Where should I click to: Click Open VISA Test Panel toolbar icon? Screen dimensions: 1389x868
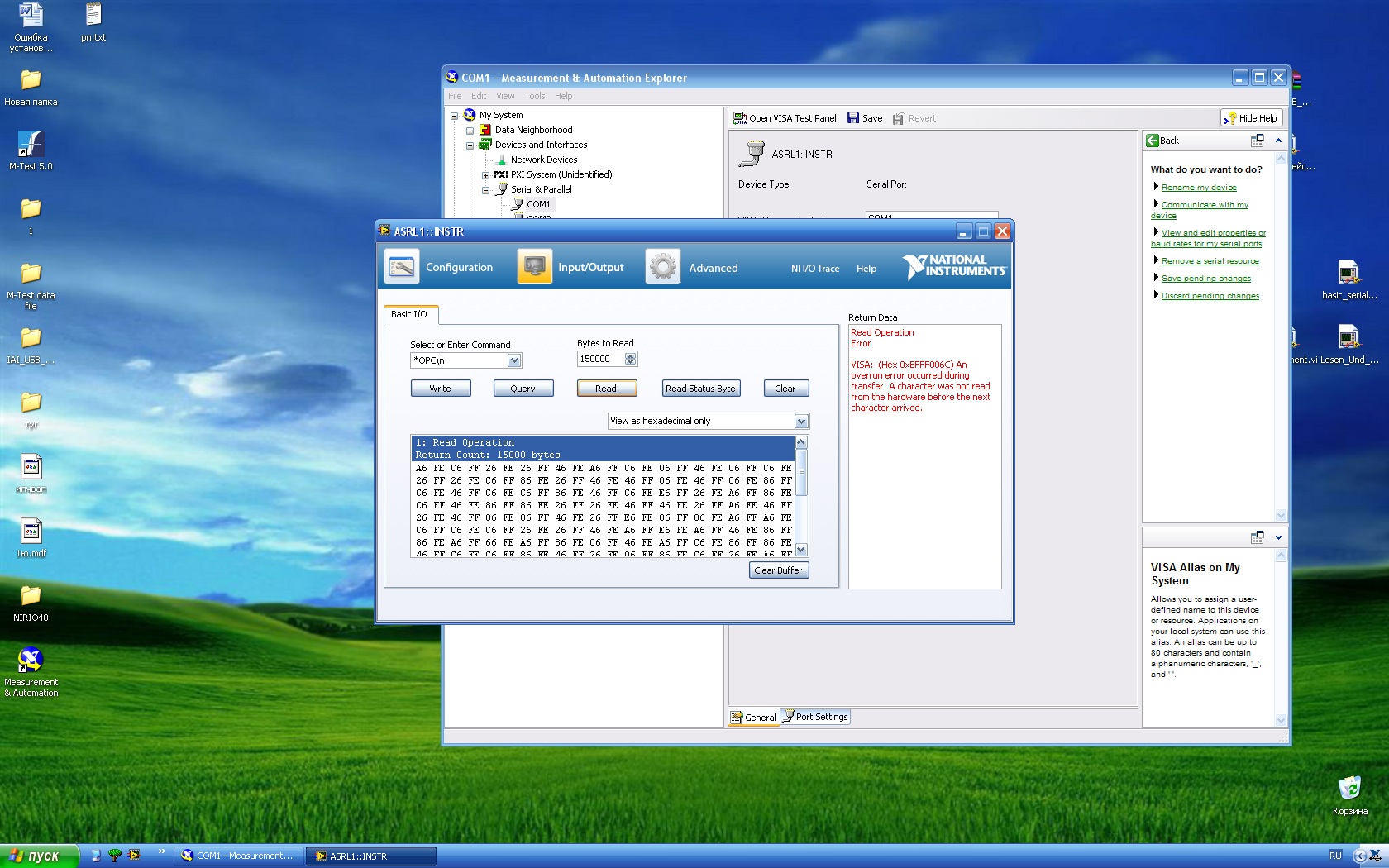coord(741,118)
